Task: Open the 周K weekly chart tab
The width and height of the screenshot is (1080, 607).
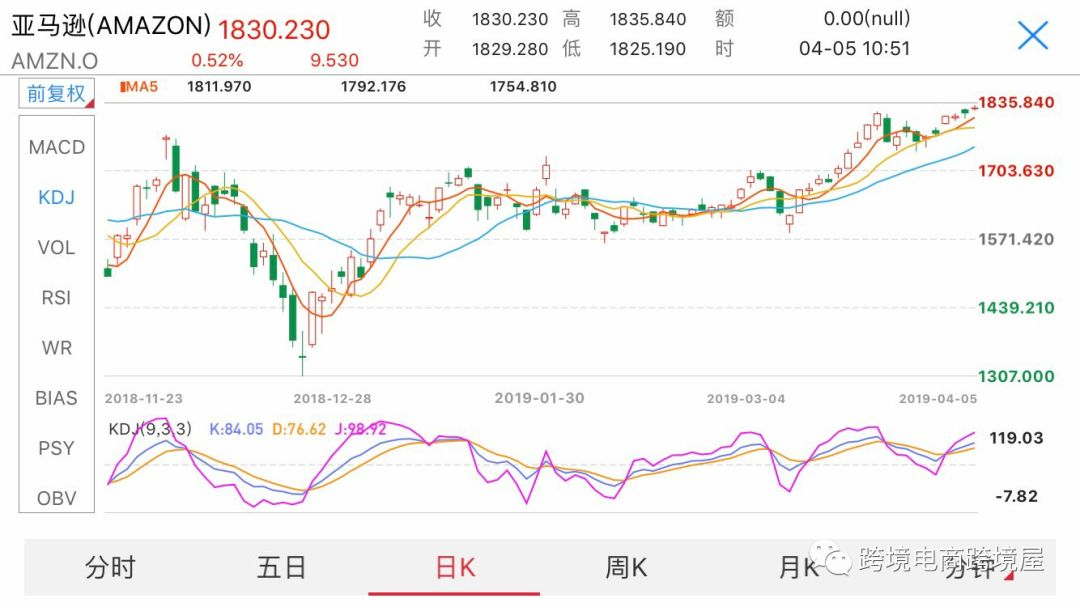Action: pos(626,568)
